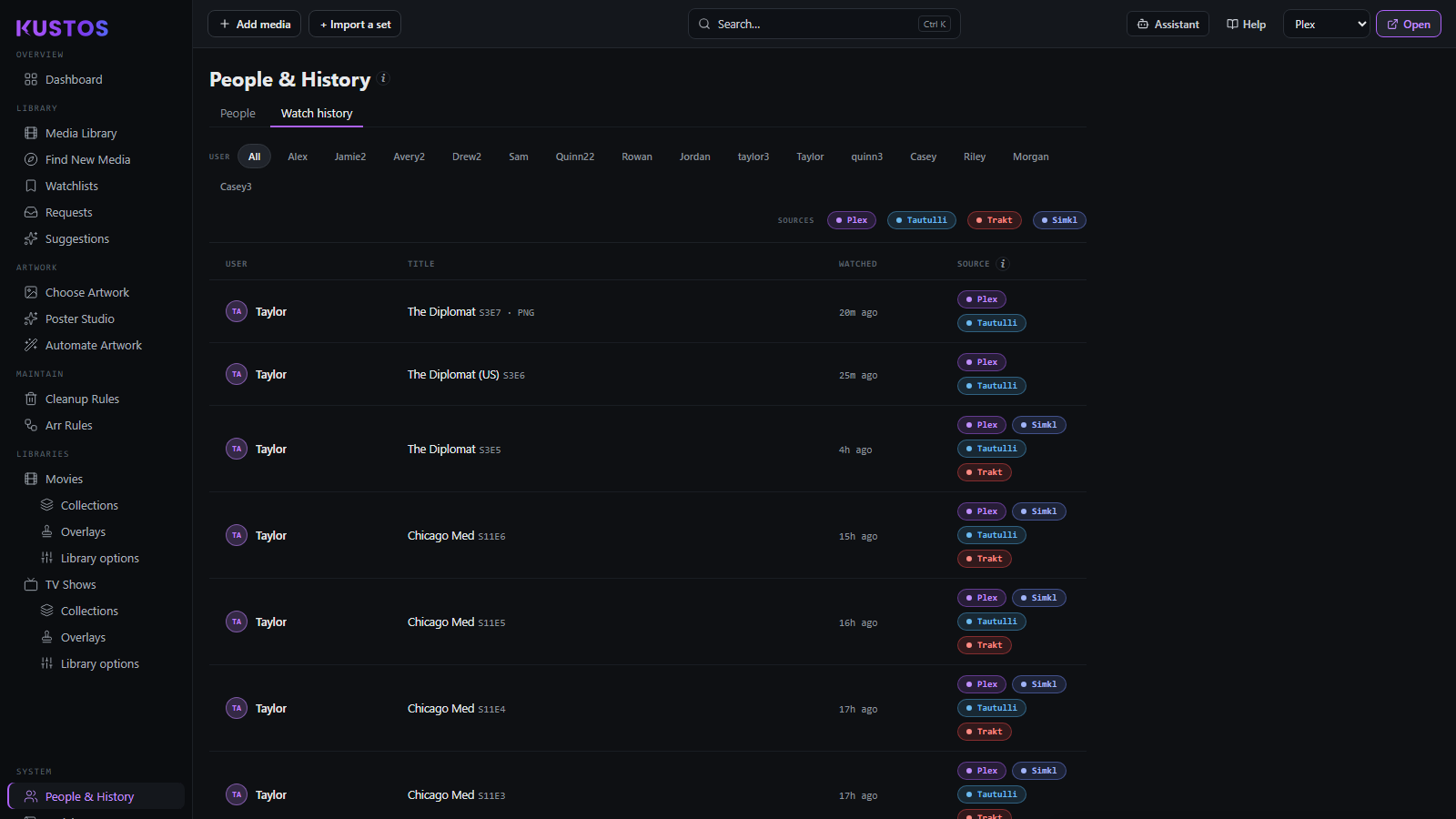Open Watchlists bookmark icon
Image resolution: width=1456 pixels, height=819 pixels.
(31, 186)
